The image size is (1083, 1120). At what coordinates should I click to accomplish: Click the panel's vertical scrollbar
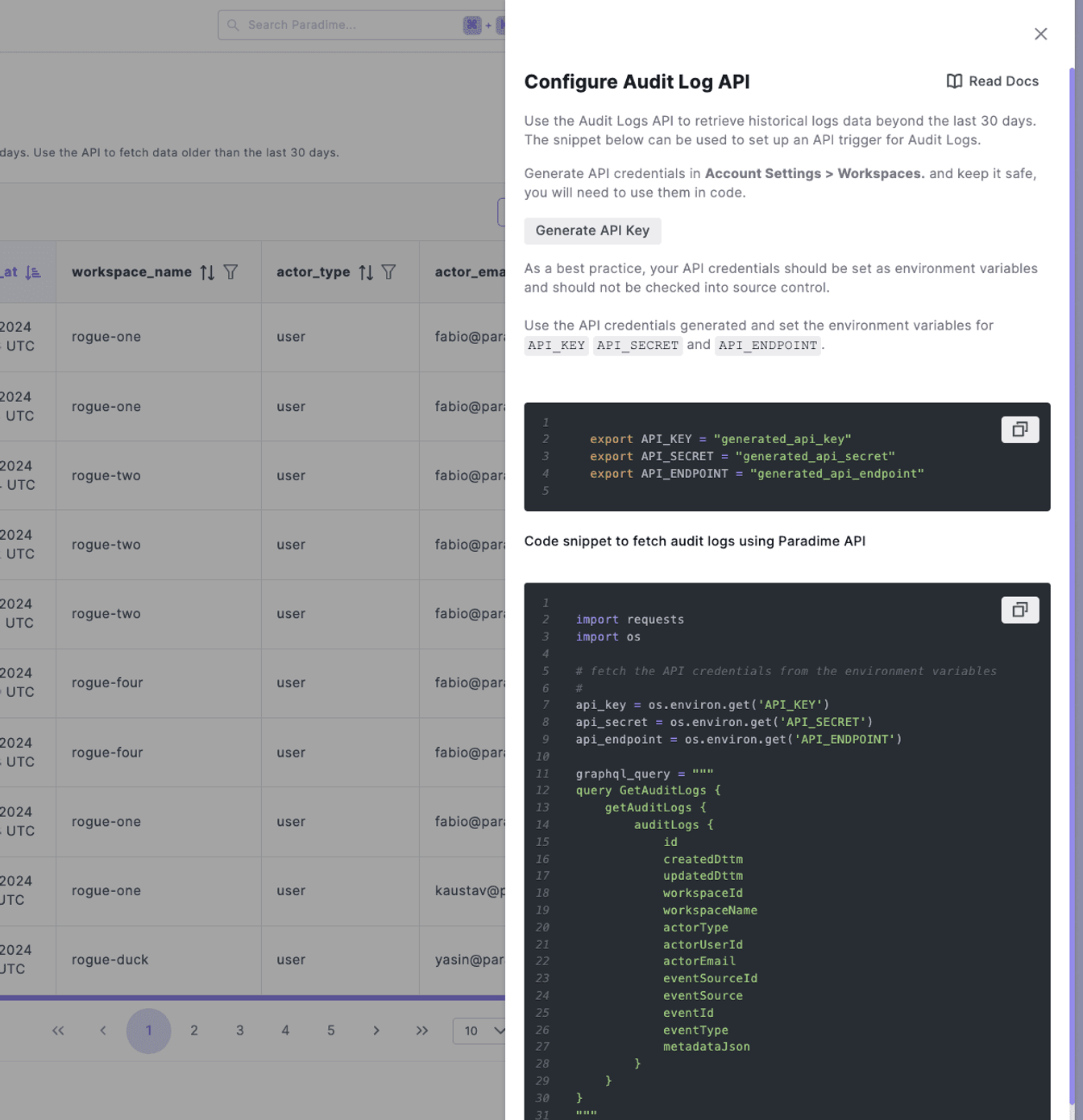coord(1072,587)
